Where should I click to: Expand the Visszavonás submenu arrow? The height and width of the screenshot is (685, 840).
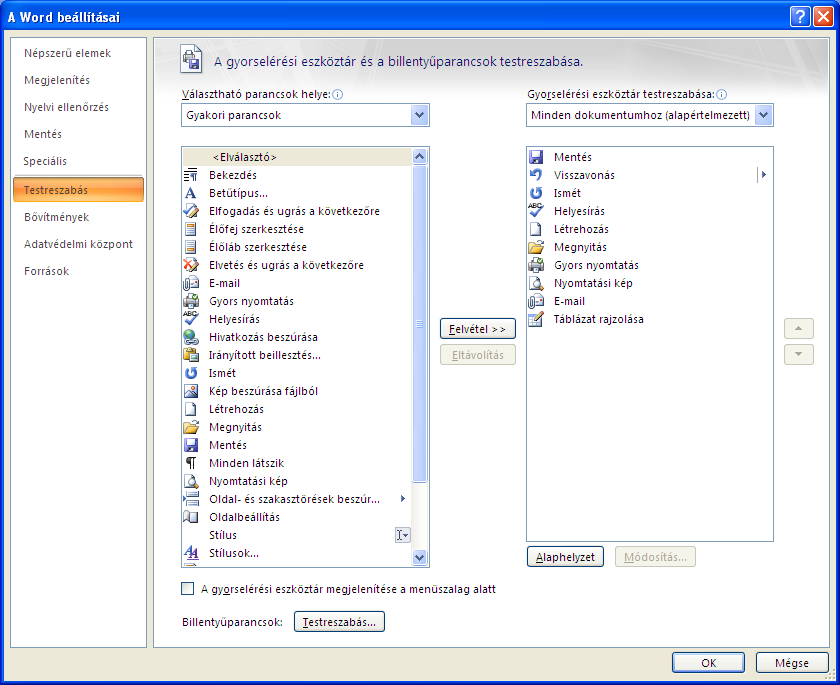[764, 175]
